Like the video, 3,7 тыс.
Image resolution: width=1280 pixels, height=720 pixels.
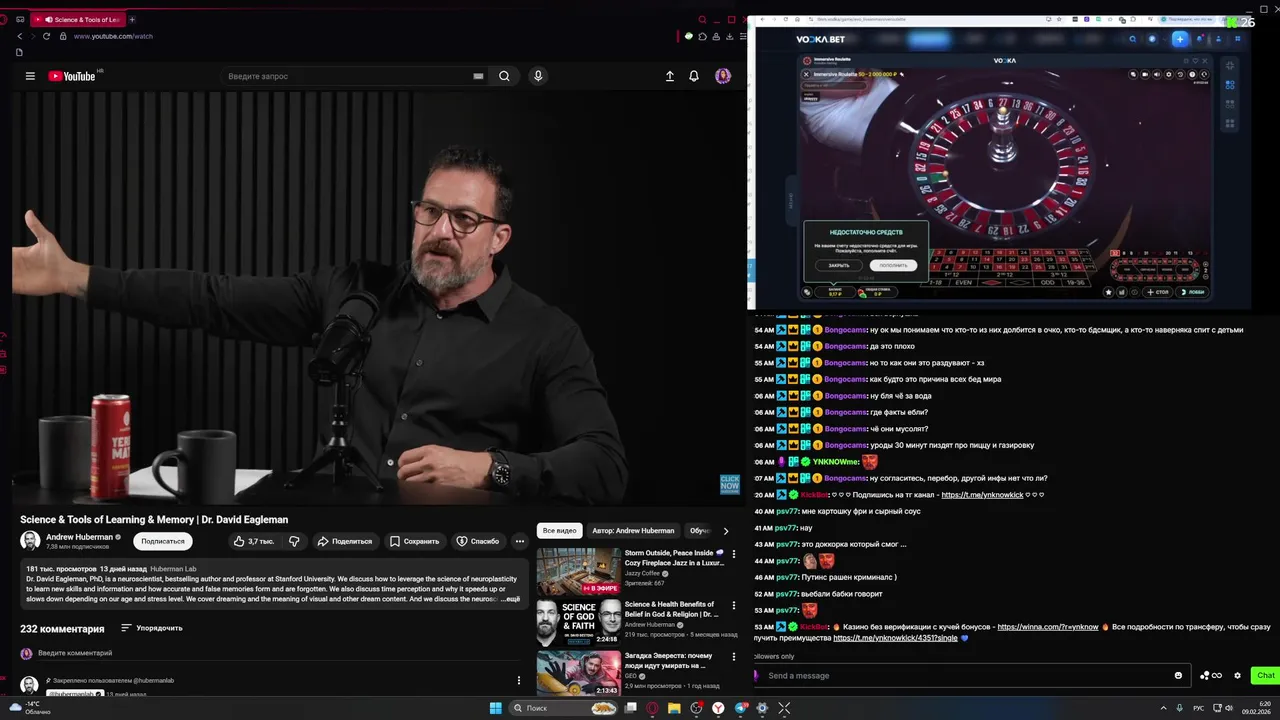tap(253, 541)
